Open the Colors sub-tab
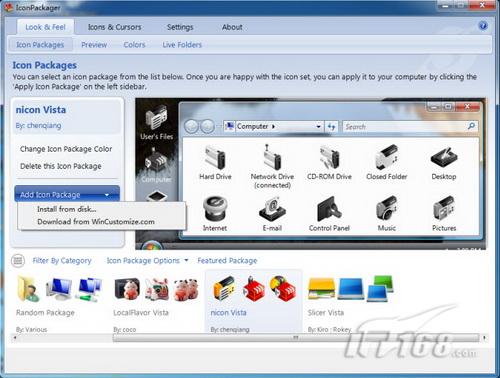This screenshot has height=378, width=500. point(134,45)
